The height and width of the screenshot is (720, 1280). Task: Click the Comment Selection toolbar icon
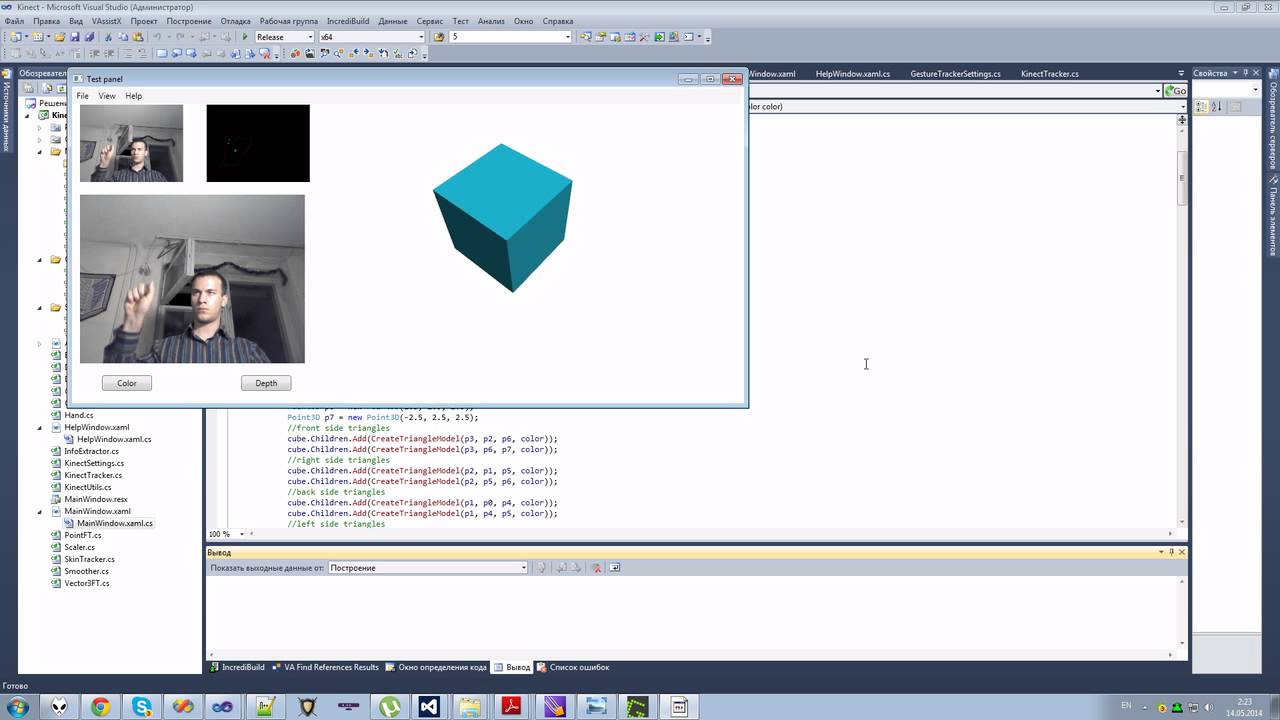point(127,53)
